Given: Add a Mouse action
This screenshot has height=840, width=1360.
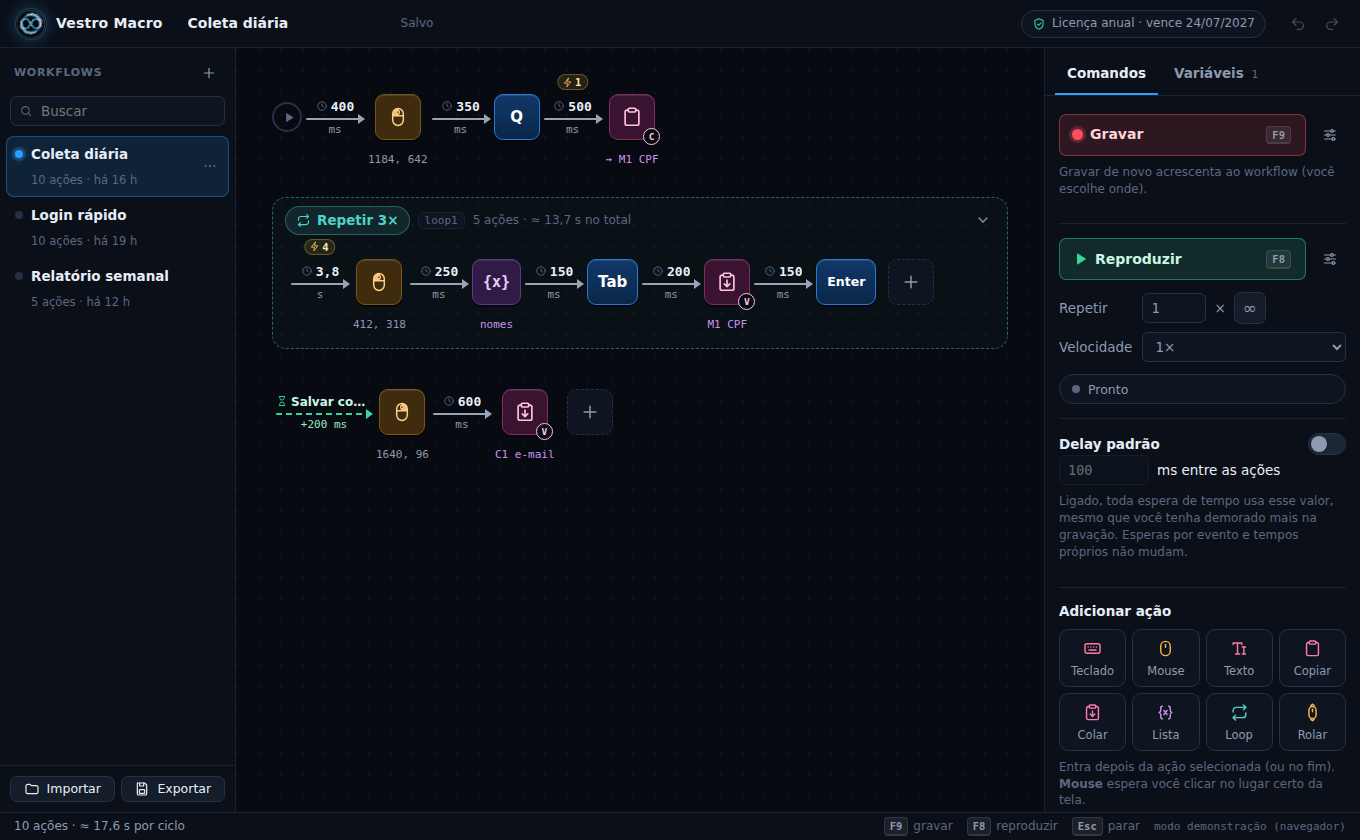Looking at the screenshot, I should pos(1165,658).
